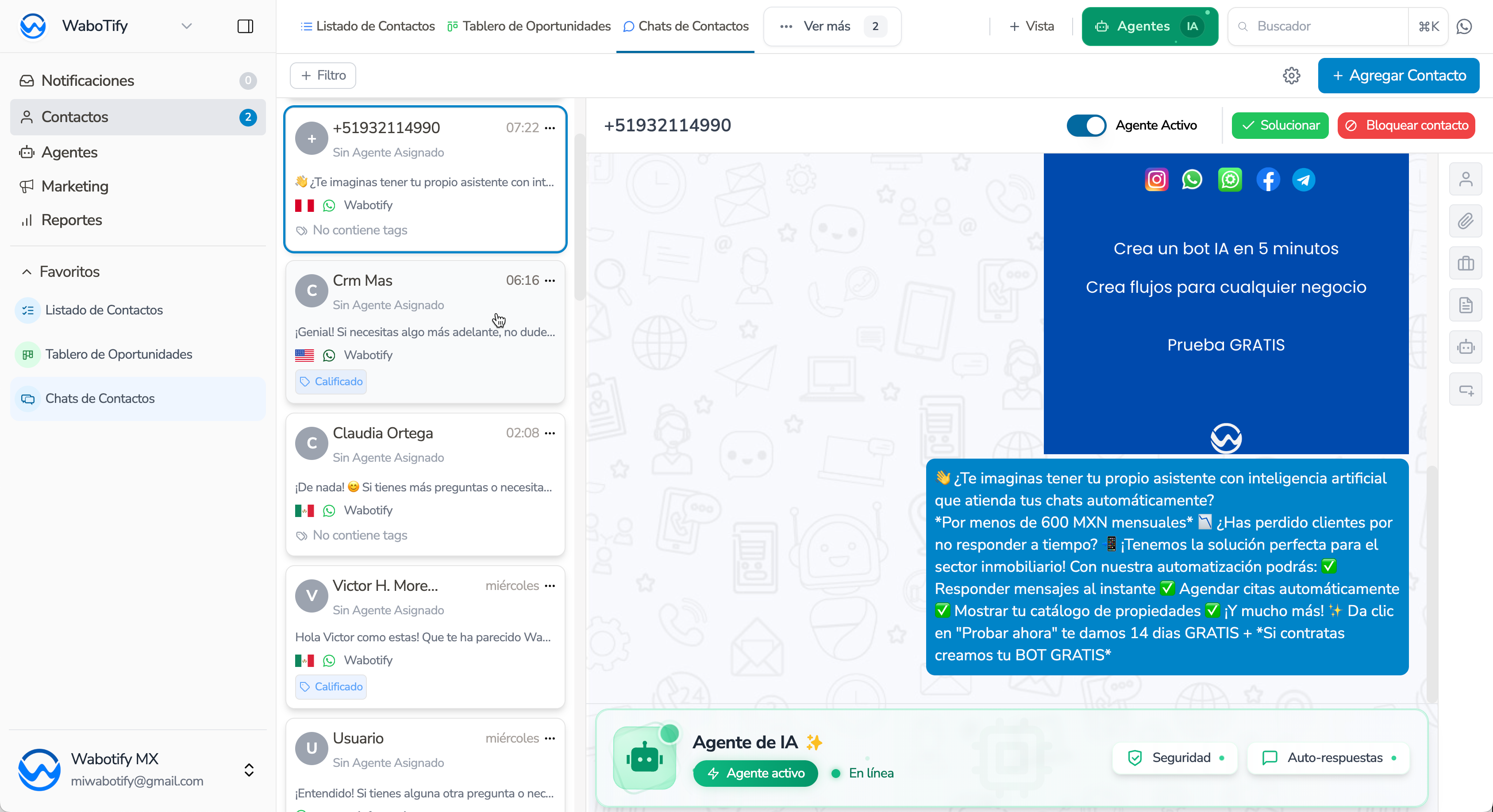Click the conversation scrollbar
The width and height of the screenshot is (1493, 812).
(x=1431, y=584)
